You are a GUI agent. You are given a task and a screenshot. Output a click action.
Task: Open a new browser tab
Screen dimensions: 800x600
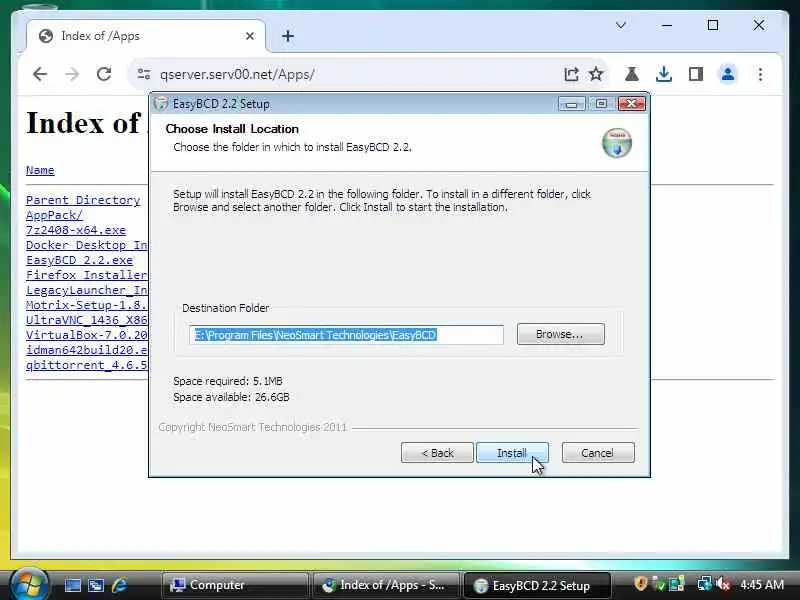(x=288, y=36)
